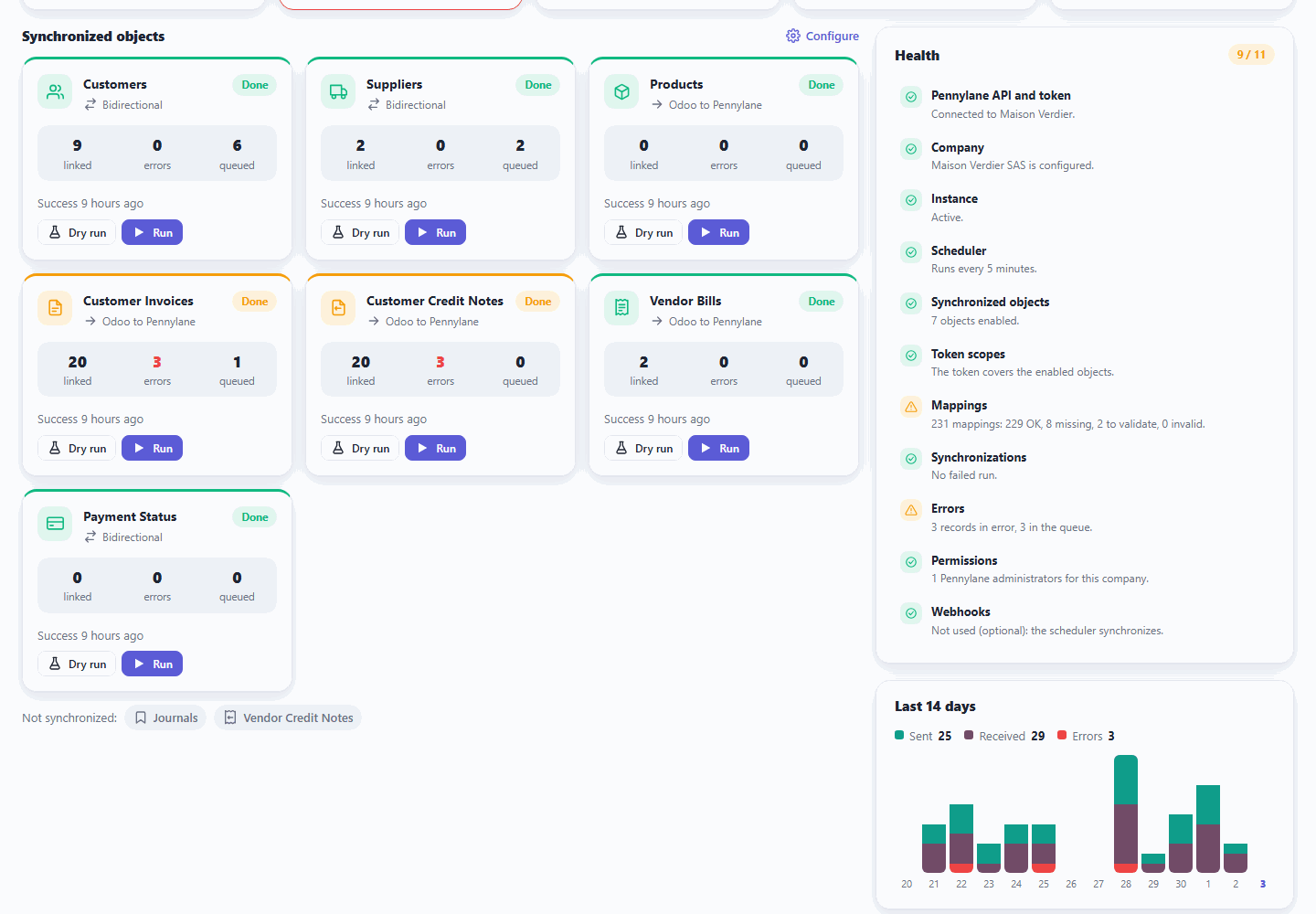Open Configure for synchronized objects
The width and height of the screenshot is (1316, 914).
coord(822,37)
